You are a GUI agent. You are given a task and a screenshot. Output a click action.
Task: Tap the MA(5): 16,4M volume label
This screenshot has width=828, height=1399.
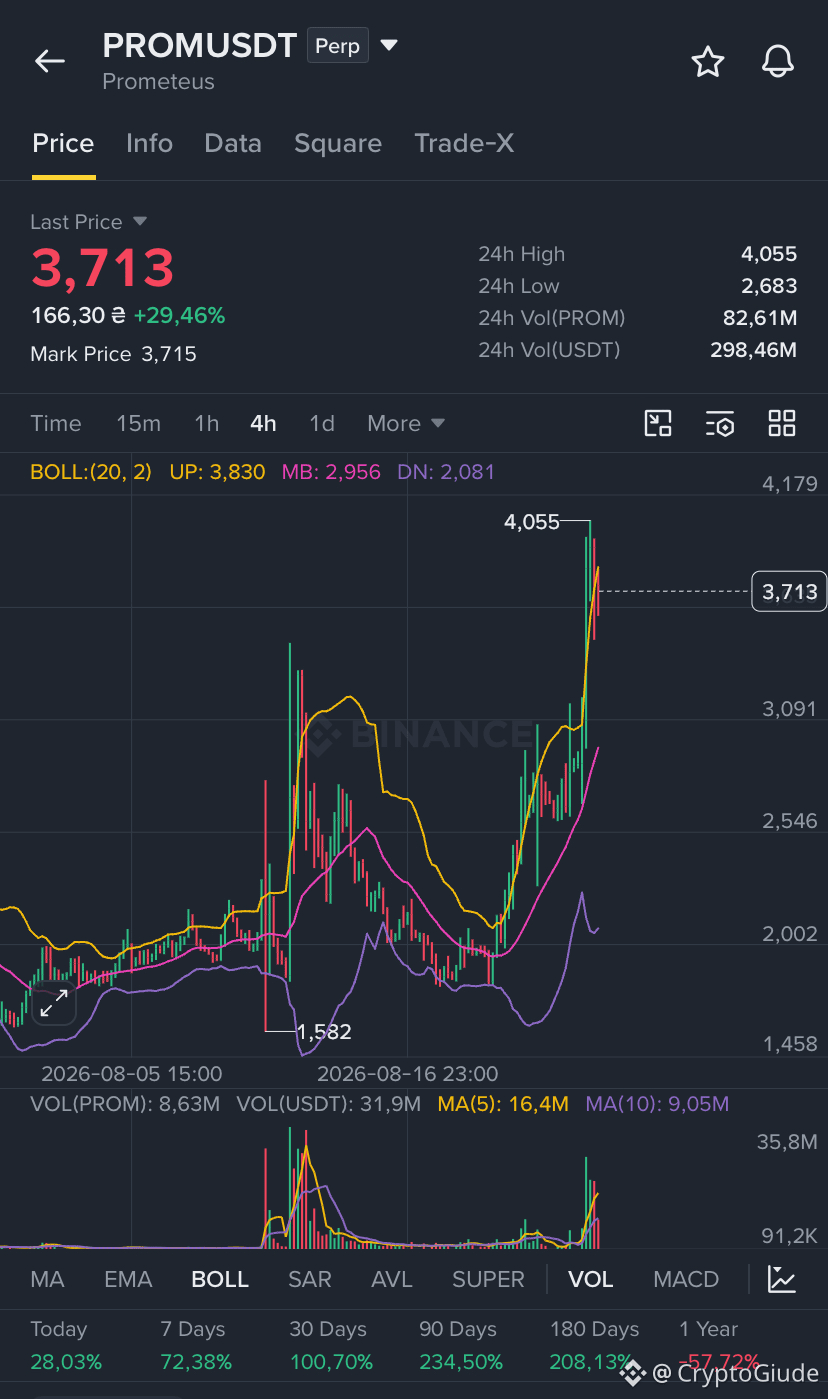(x=503, y=1104)
